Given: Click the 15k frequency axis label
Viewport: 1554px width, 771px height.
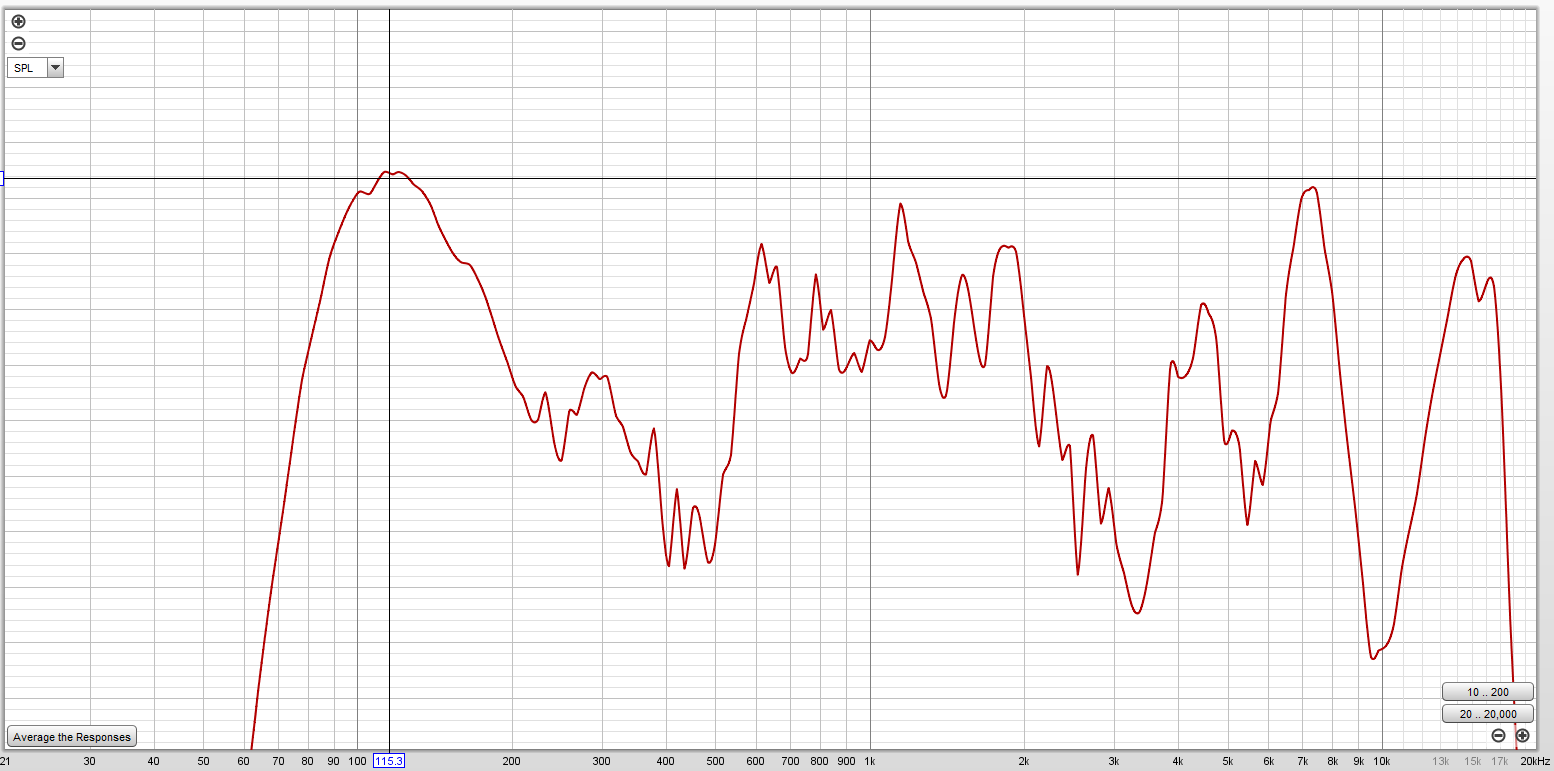Looking at the screenshot, I should (1473, 762).
